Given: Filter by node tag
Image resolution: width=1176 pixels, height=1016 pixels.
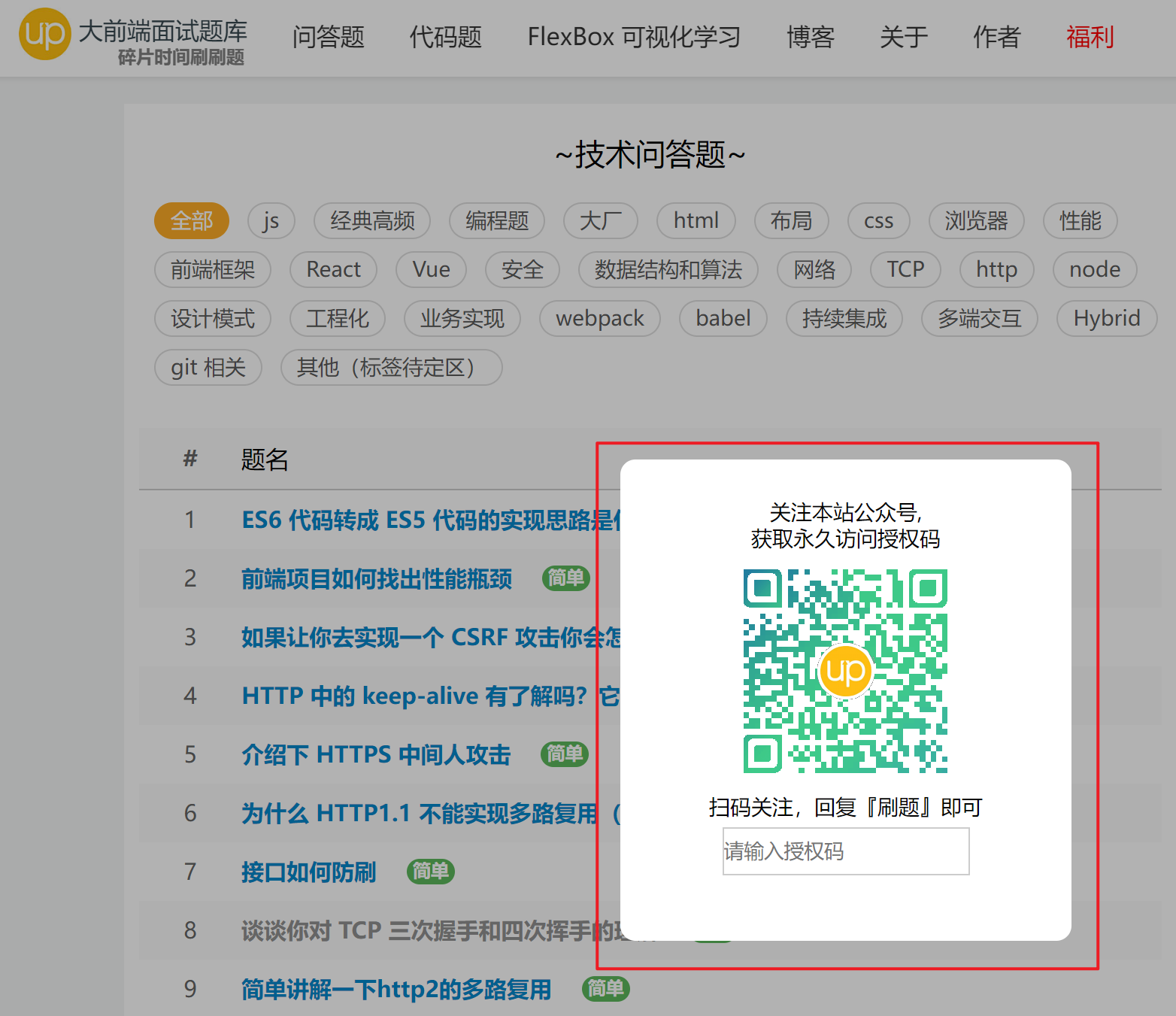Looking at the screenshot, I should click(1095, 269).
